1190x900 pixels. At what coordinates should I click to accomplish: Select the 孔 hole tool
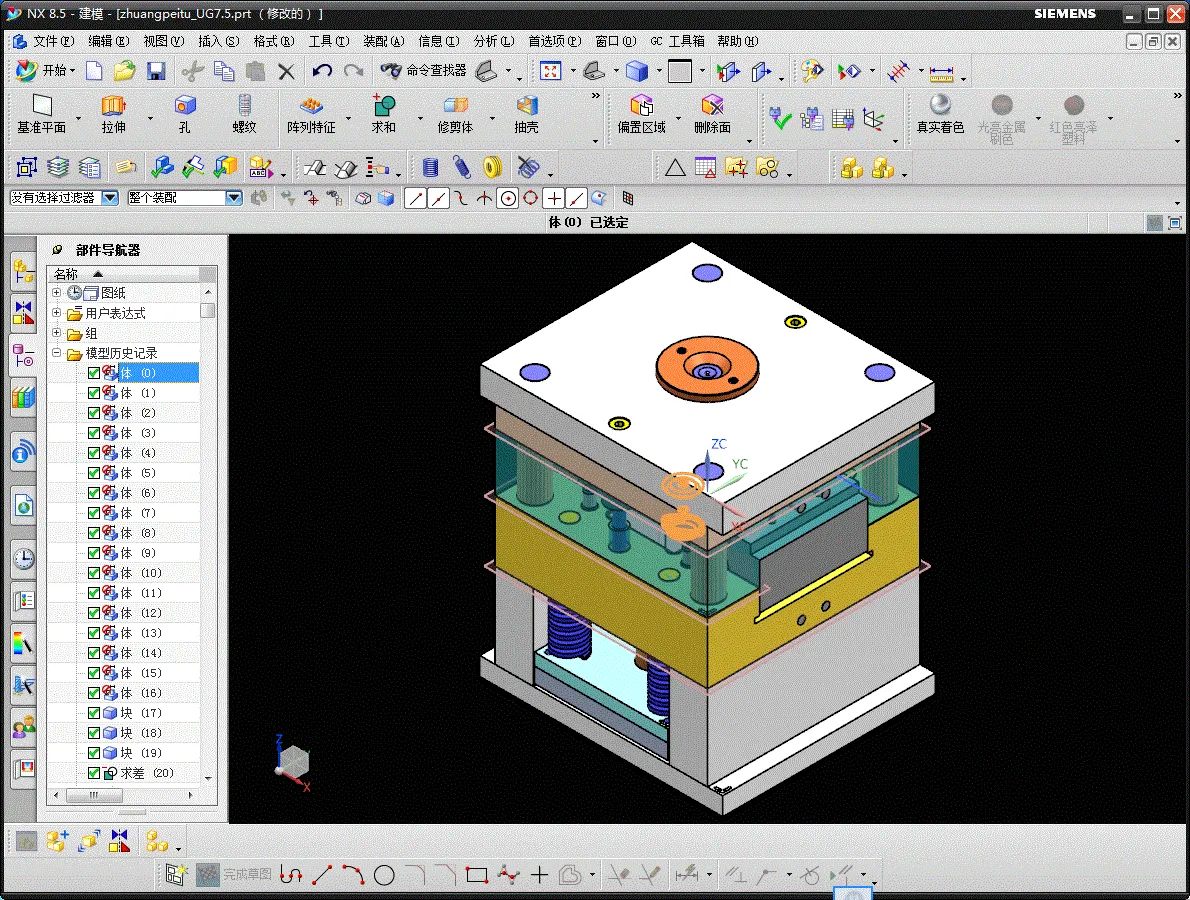click(x=184, y=114)
